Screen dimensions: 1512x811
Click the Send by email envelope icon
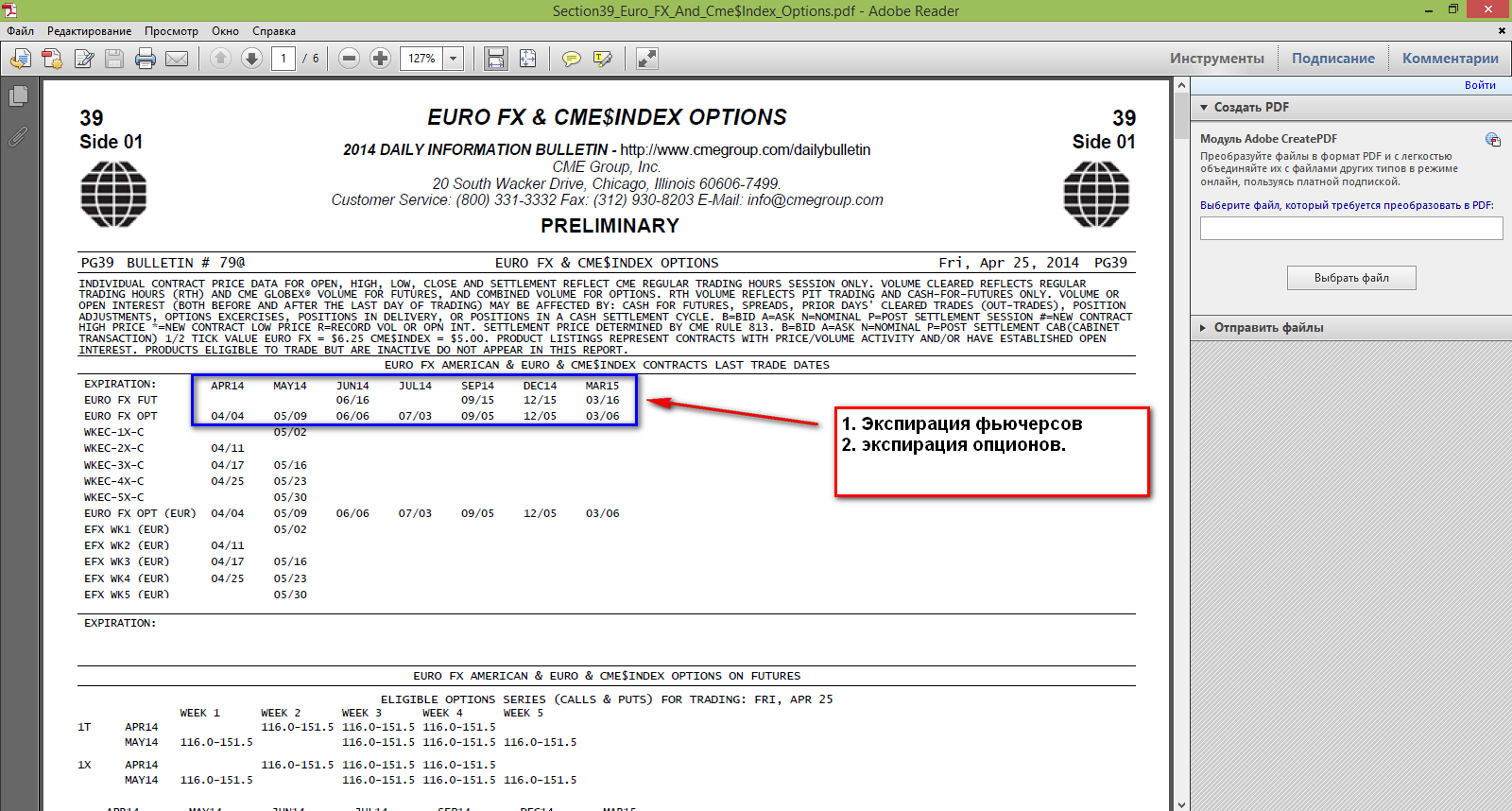coord(177,59)
